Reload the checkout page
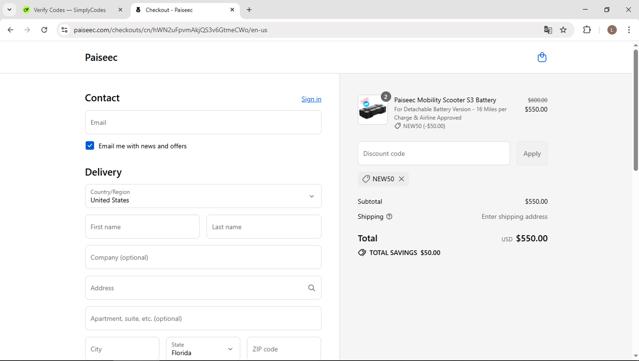The image size is (639, 361). (x=44, y=30)
